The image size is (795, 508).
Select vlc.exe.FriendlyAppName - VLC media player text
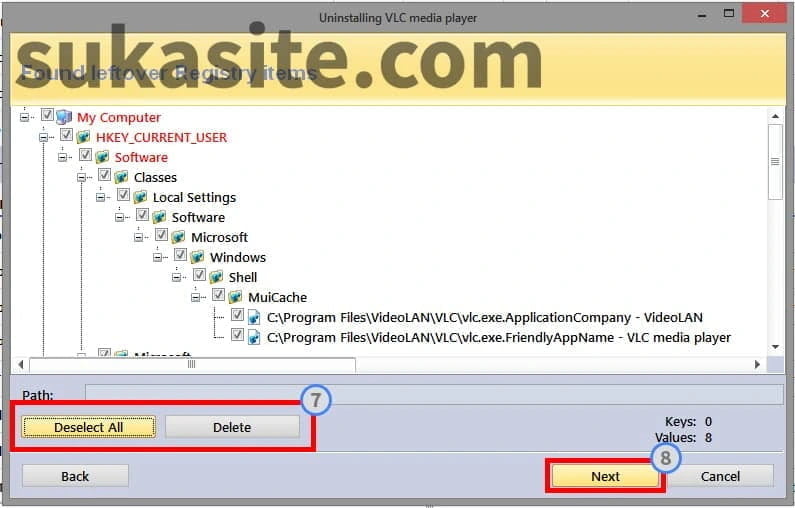(499, 338)
